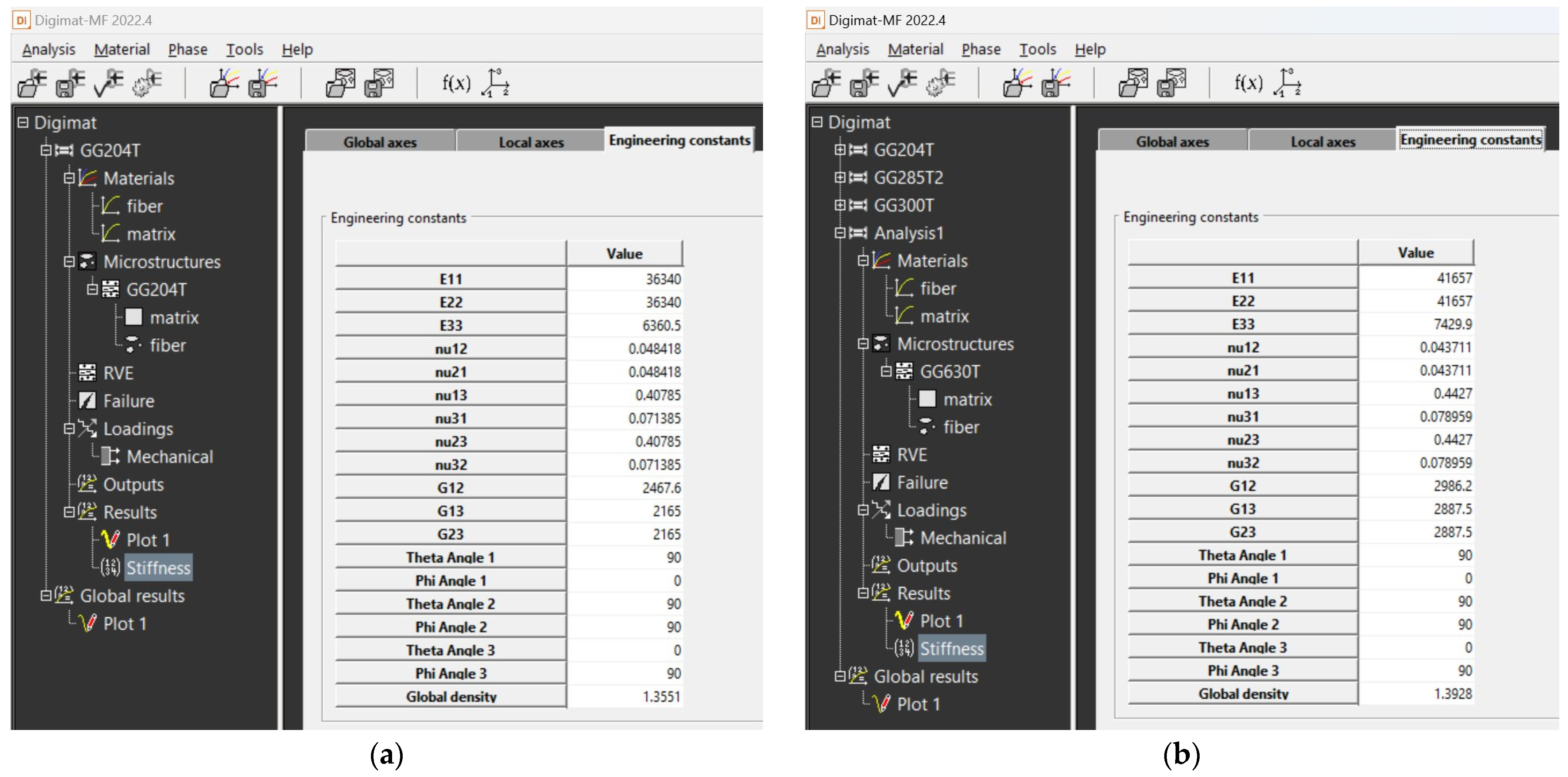The image size is (1568, 777).
Task: Click the gear run analysis icon in right toolbar
Action: pos(941,83)
